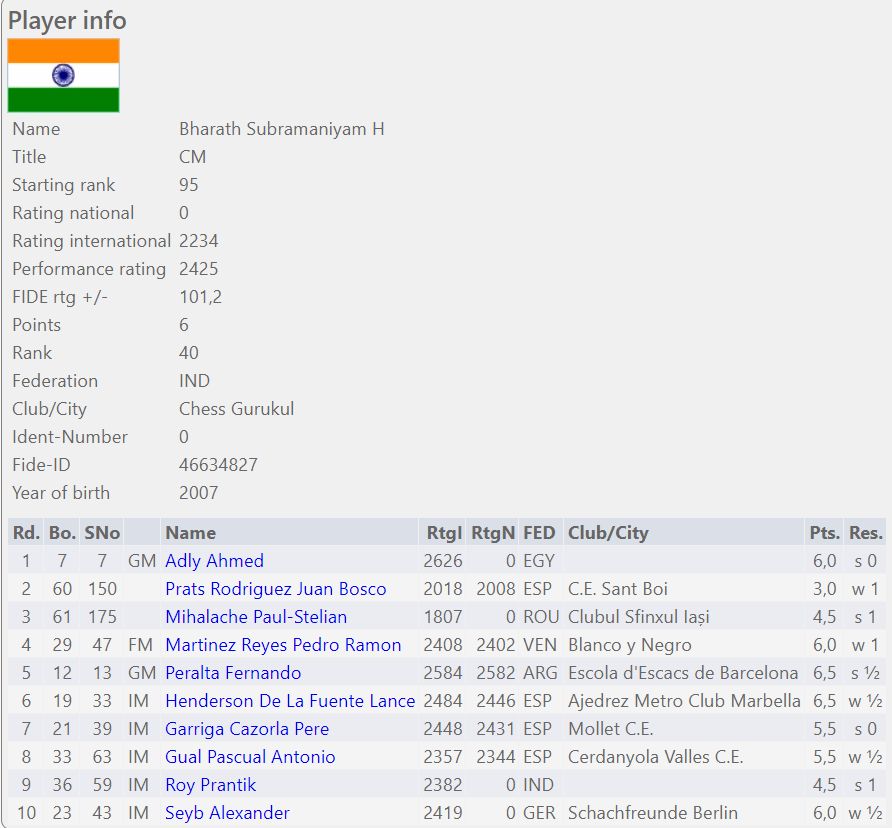Open Prats Rodriguez Juan Bosco link

coord(275,589)
